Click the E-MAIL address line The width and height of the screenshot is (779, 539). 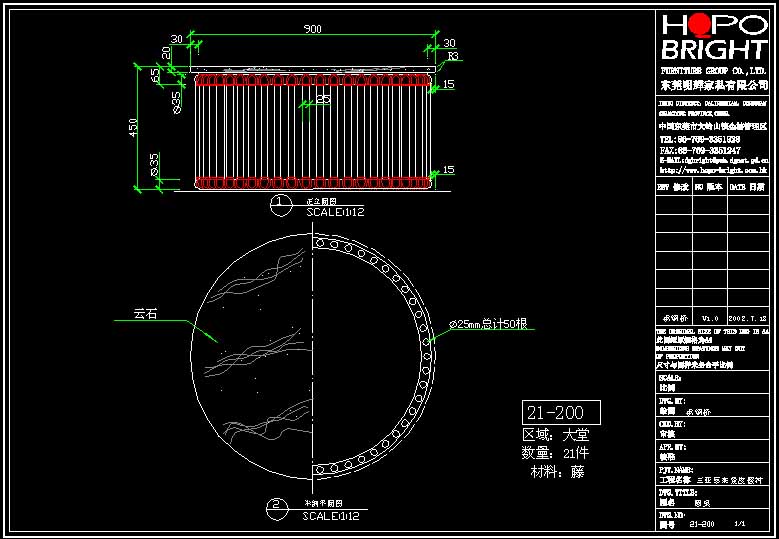click(x=713, y=160)
